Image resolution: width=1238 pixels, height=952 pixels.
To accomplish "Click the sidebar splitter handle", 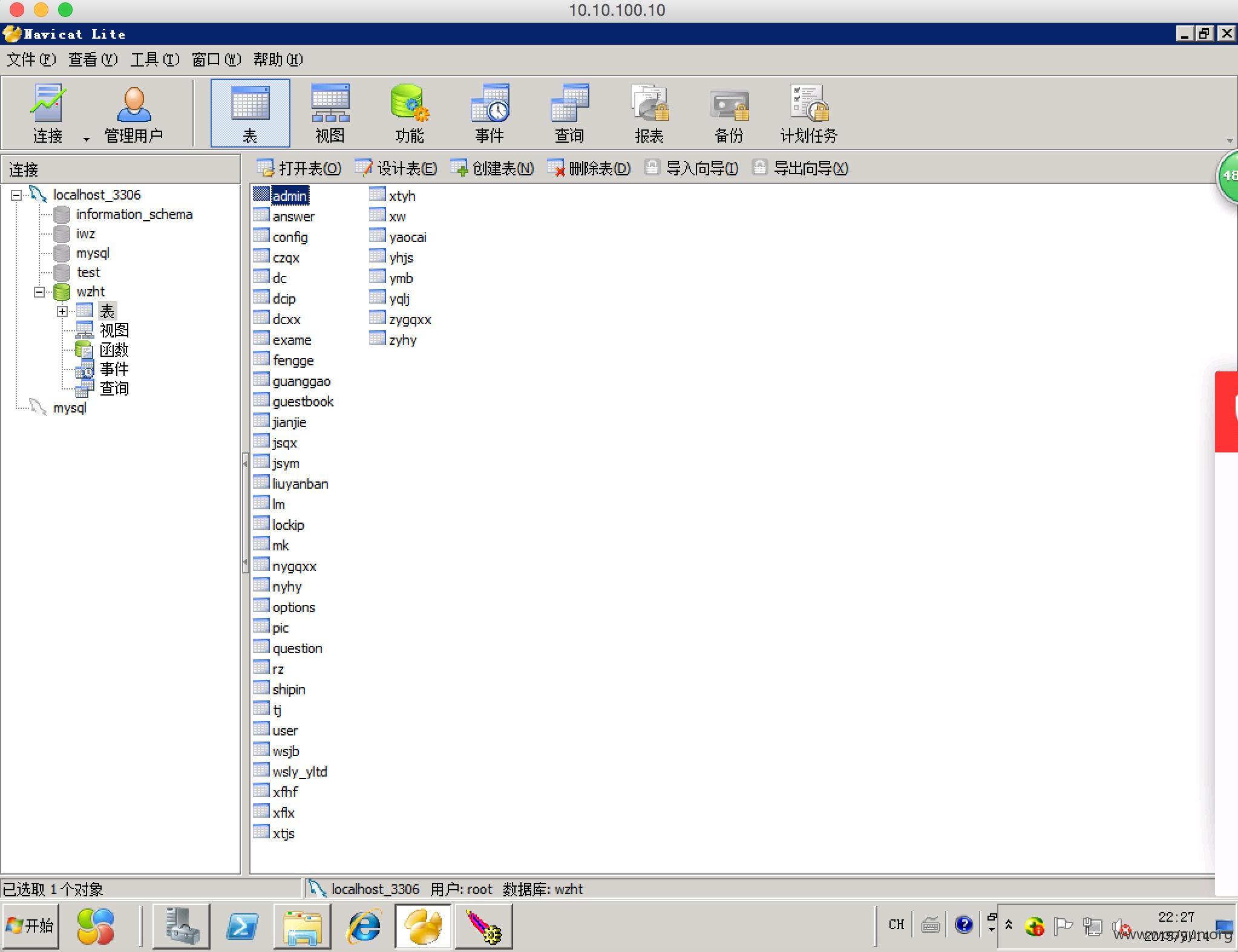I will tap(245, 514).
